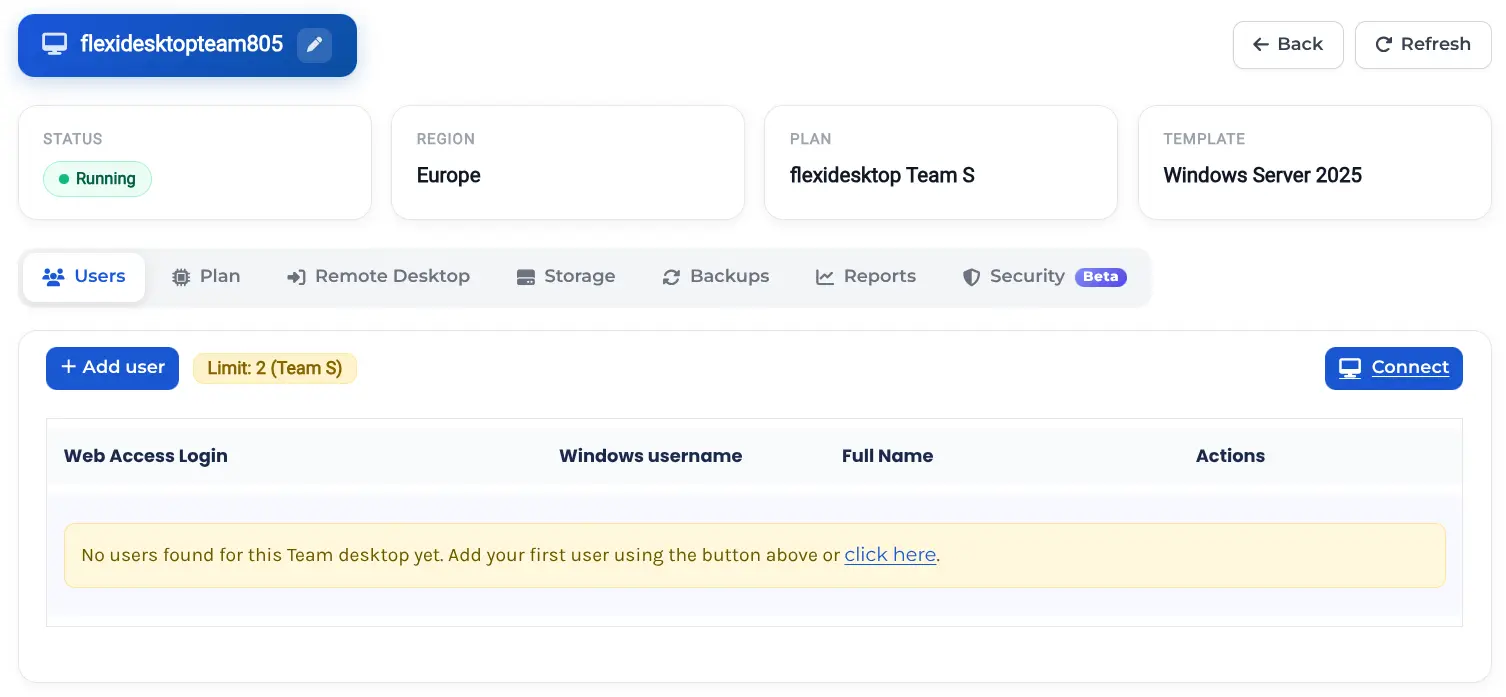View the Reports tab
The height and width of the screenshot is (697, 1506).
866,277
